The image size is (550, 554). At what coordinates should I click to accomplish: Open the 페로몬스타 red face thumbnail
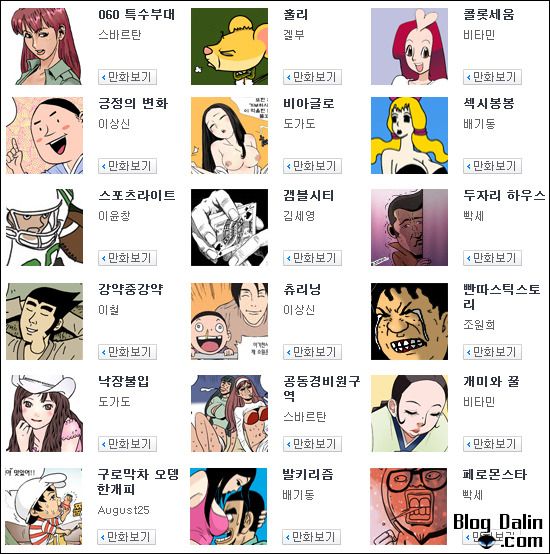tap(408, 506)
